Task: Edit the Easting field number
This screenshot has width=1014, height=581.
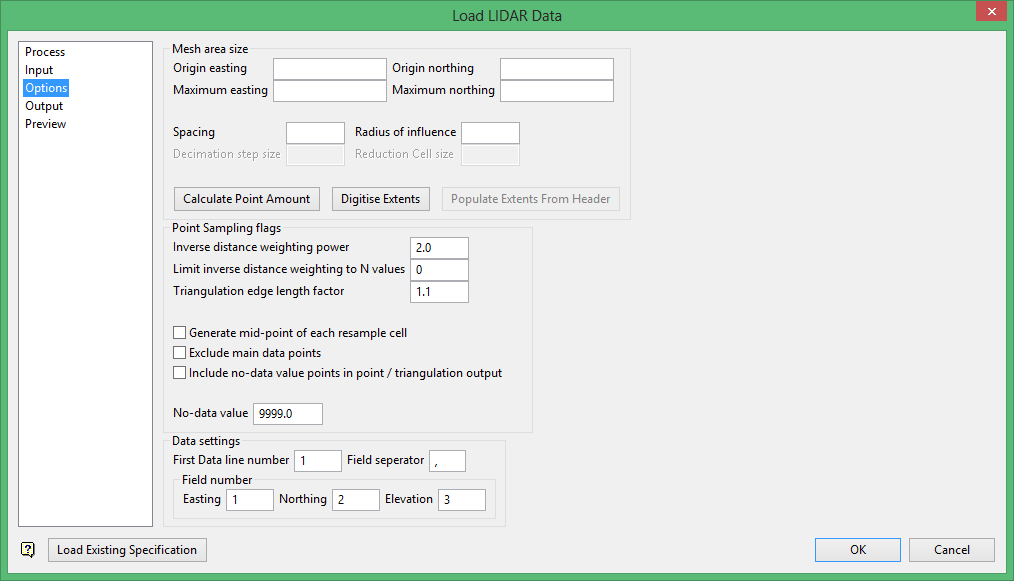Action: (250, 499)
